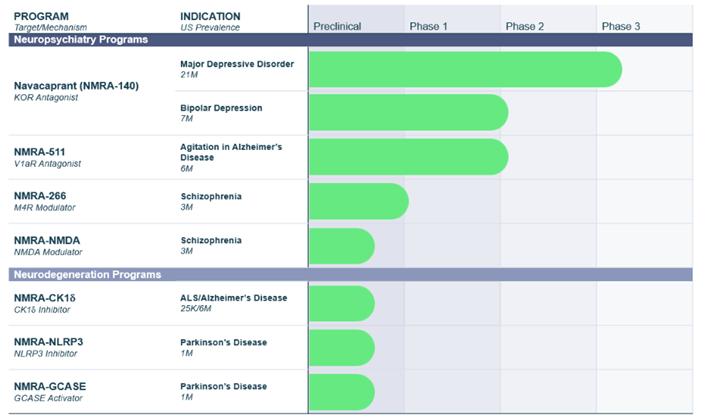Viewport: 705px width, 418px height.
Task: Click the NMRA-GCASE program label
Action: [x=48, y=386]
